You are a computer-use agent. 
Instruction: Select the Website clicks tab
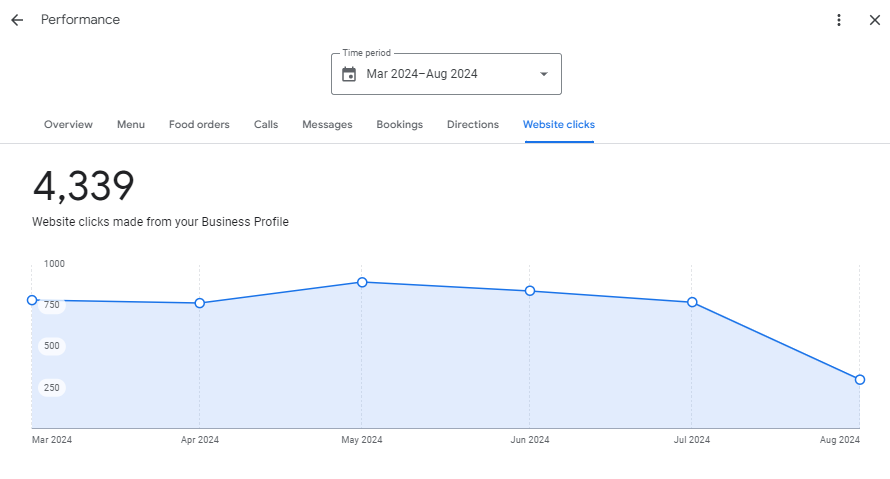pyautogui.click(x=558, y=125)
